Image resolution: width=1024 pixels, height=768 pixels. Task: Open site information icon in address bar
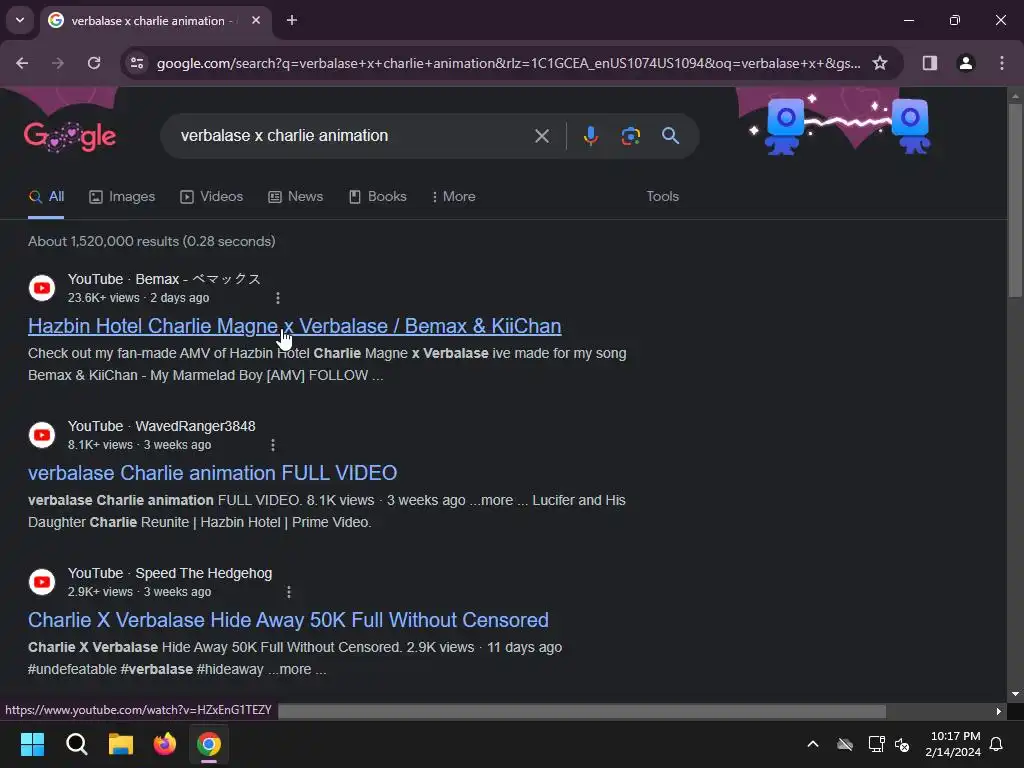pyautogui.click(x=137, y=63)
